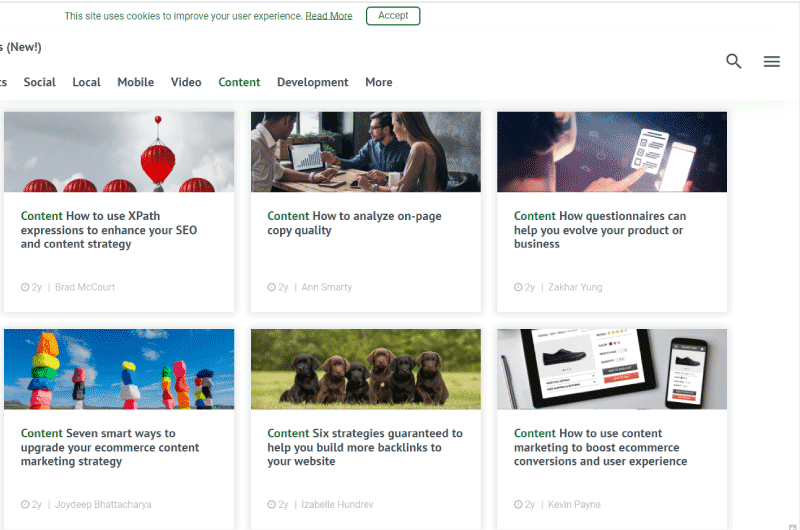800x530 pixels.
Task: Open the search magnifier icon
Action: (734, 61)
